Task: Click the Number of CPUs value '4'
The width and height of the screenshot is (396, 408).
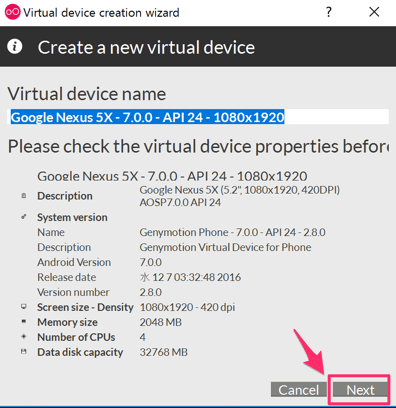Action: point(143,337)
